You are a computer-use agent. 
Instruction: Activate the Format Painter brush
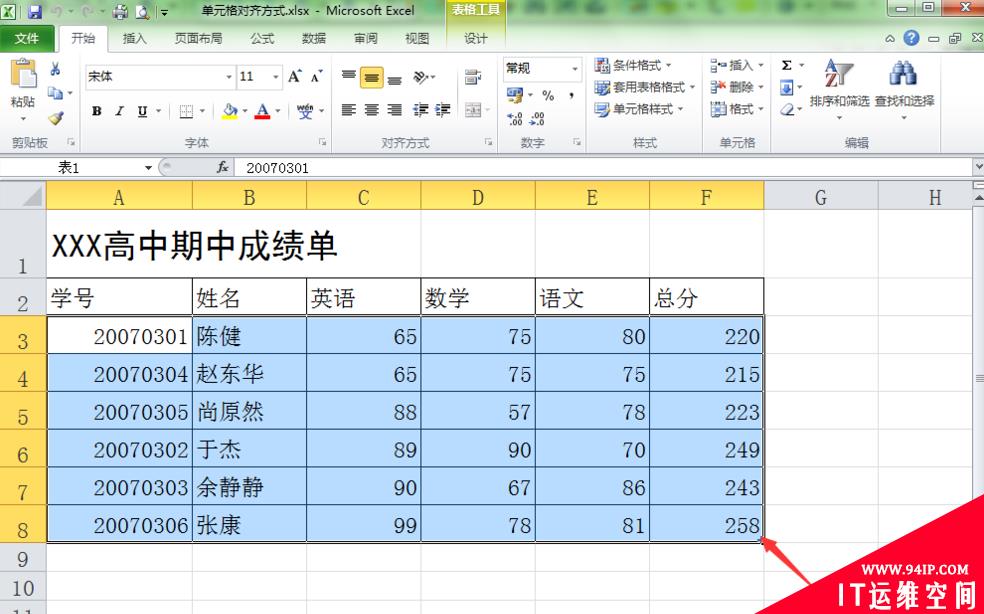[x=56, y=117]
